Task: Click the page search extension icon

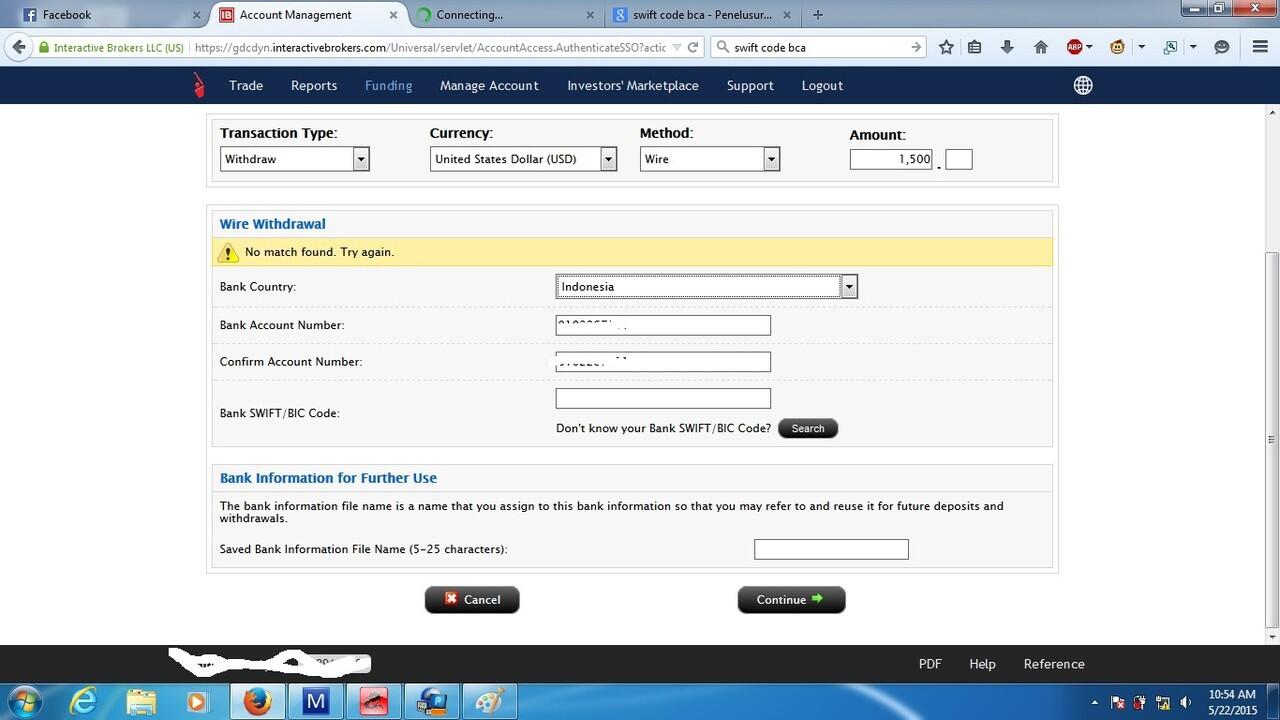Action: [x=1171, y=47]
